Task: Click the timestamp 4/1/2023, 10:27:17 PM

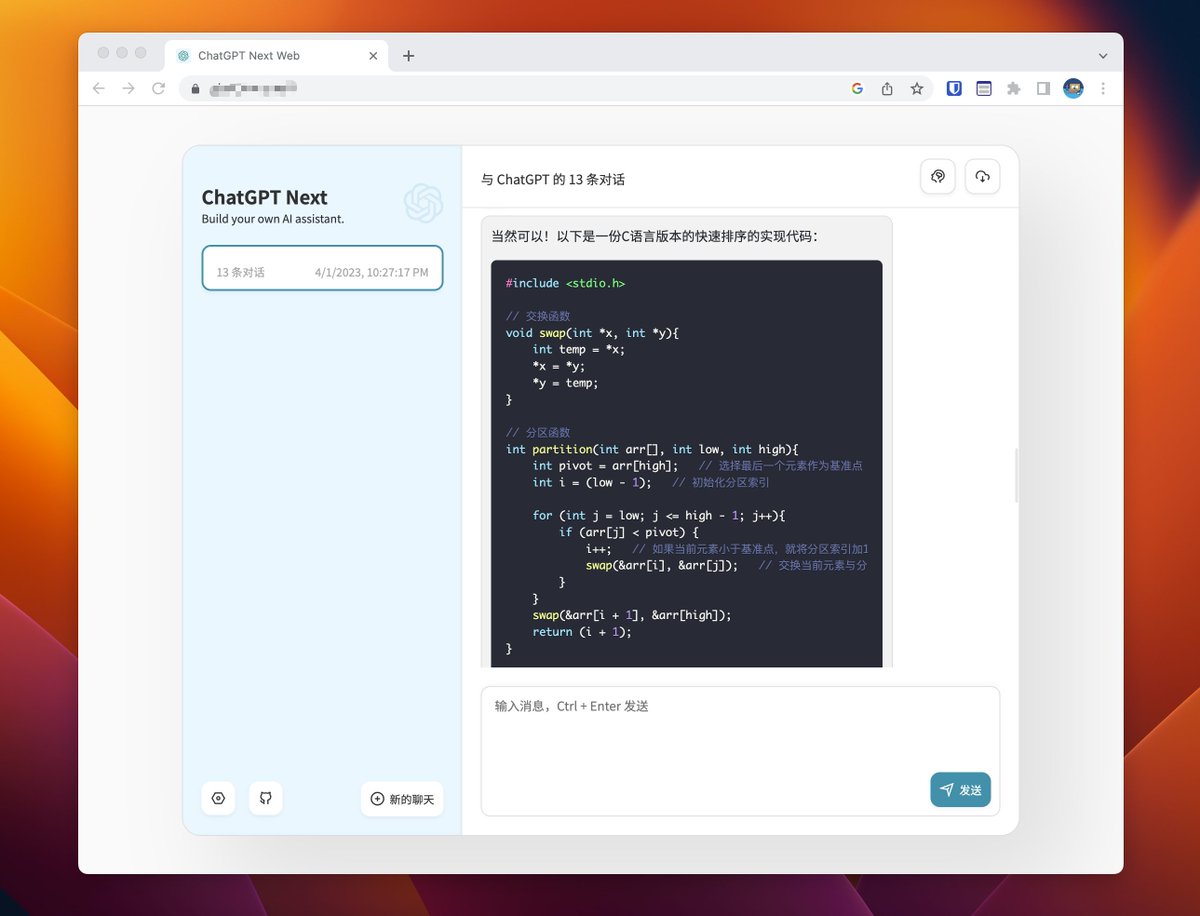Action: pos(371,272)
